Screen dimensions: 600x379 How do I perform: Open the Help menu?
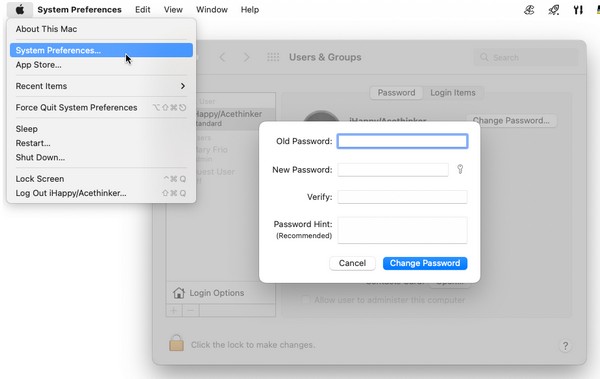(249, 10)
